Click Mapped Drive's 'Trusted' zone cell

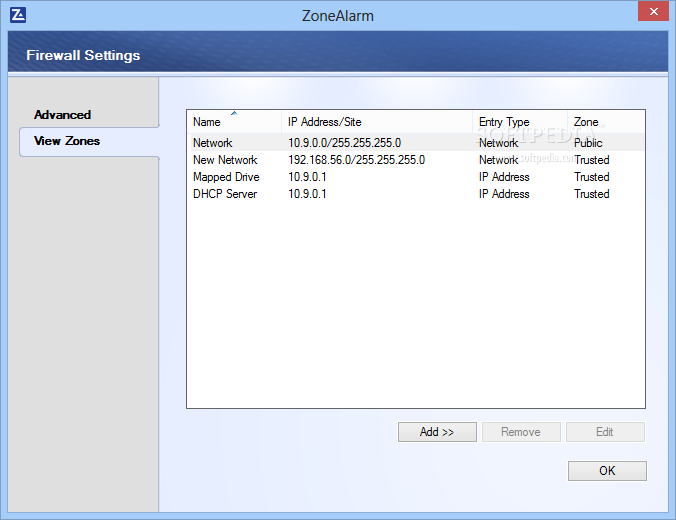592,177
